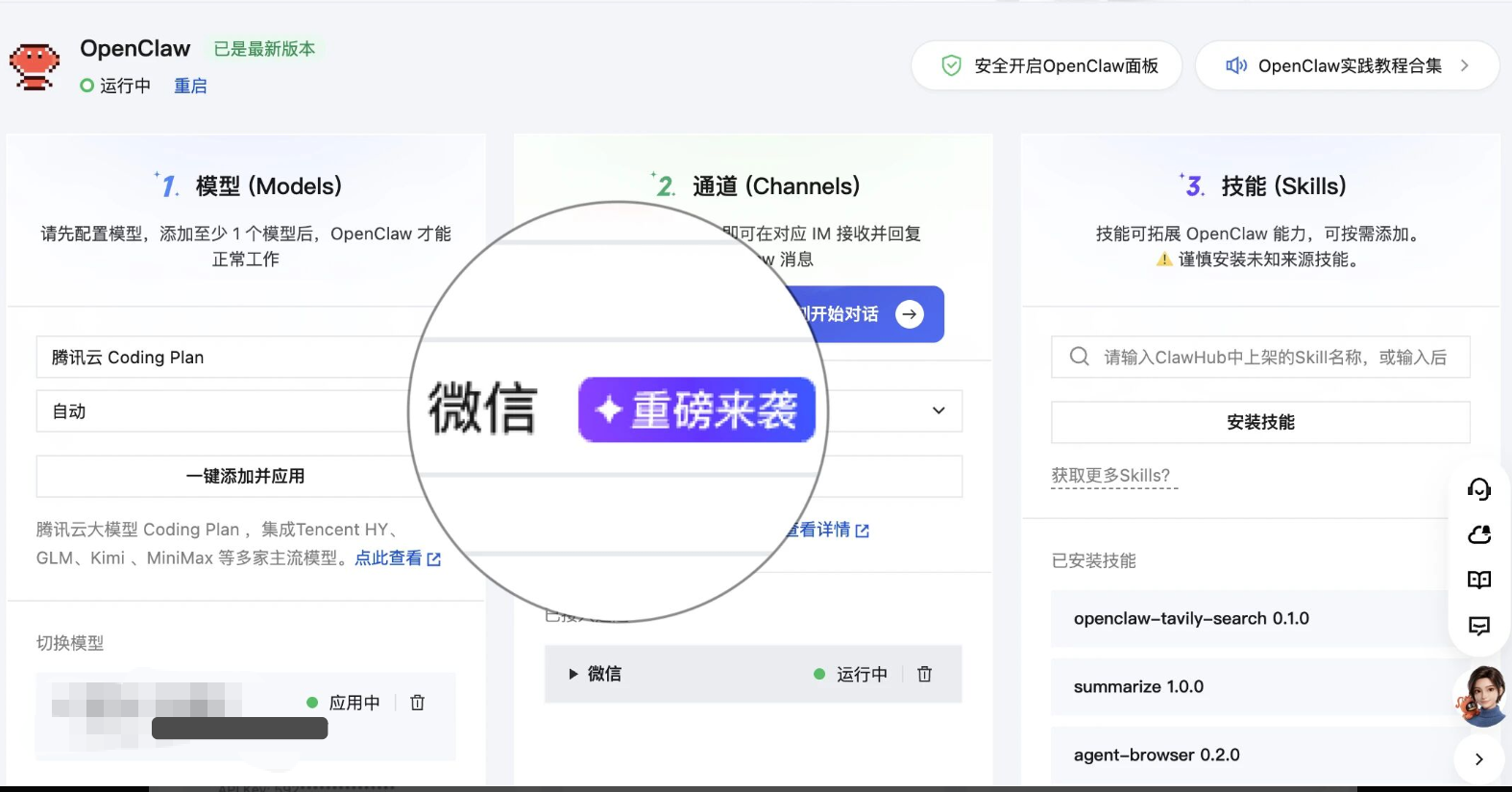Click 运行中 status under OpenClaw title
This screenshot has height=792, width=1512.
pos(115,86)
